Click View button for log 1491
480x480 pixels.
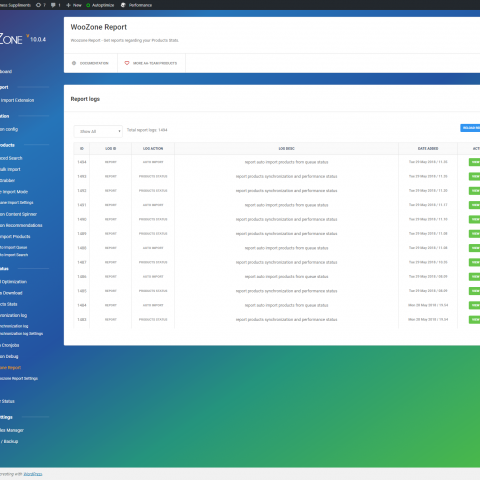pyautogui.click(x=475, y=205)
